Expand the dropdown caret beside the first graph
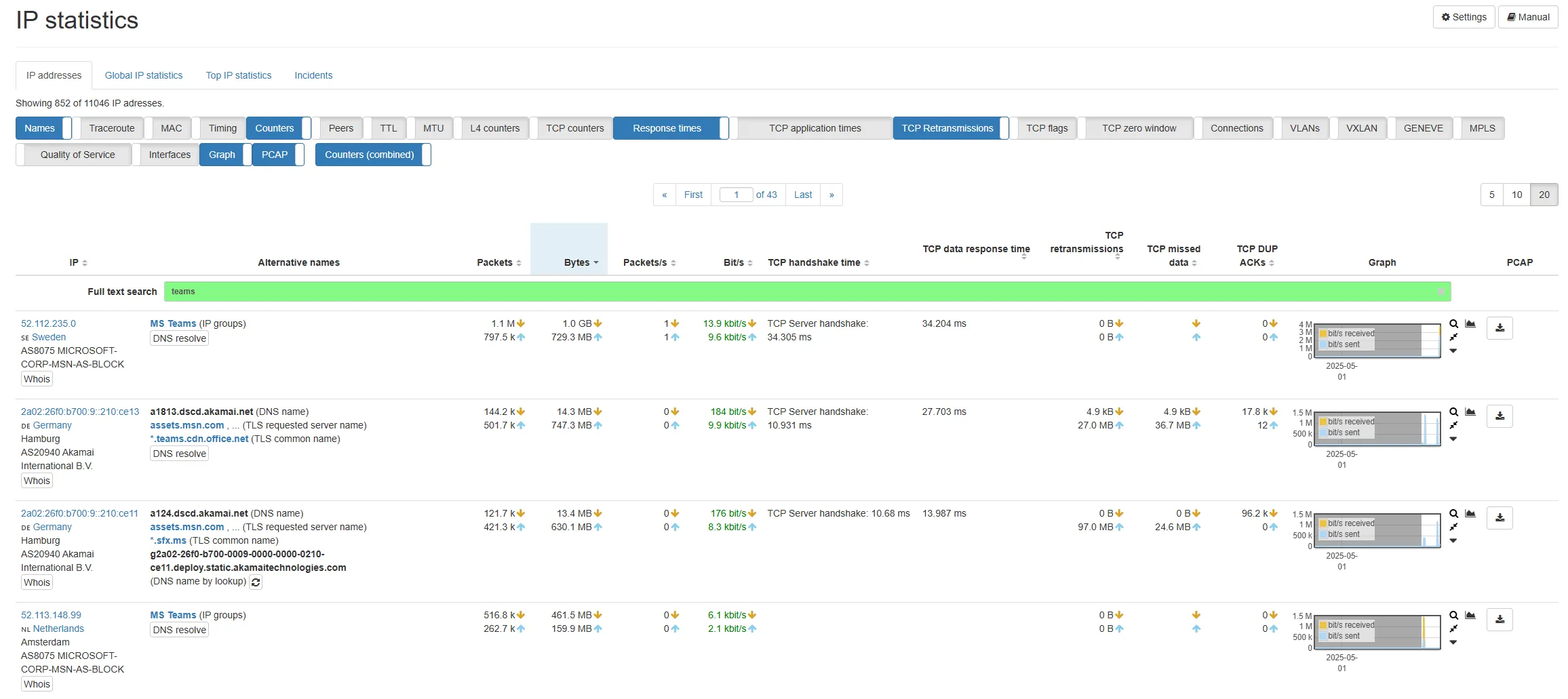This screenshot has height=699, width=1568. pos(1453,351)
